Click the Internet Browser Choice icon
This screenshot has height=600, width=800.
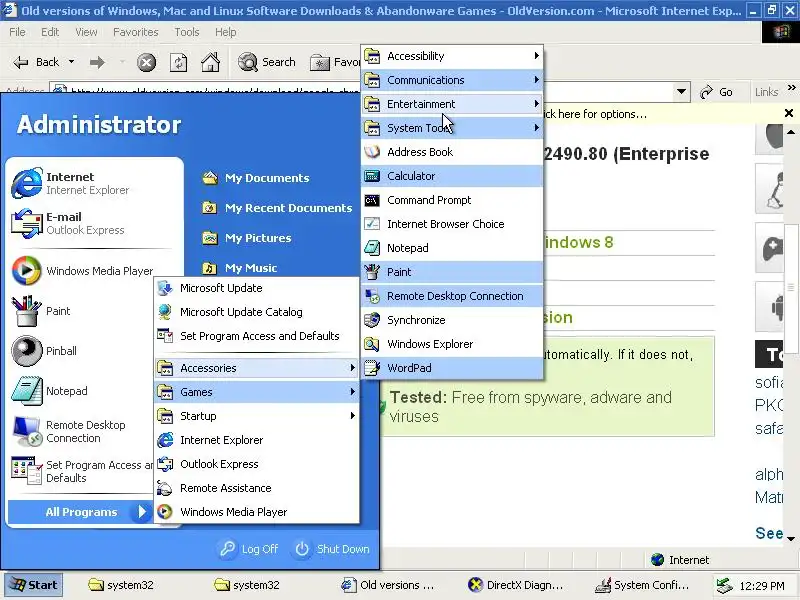click(372, 224)
